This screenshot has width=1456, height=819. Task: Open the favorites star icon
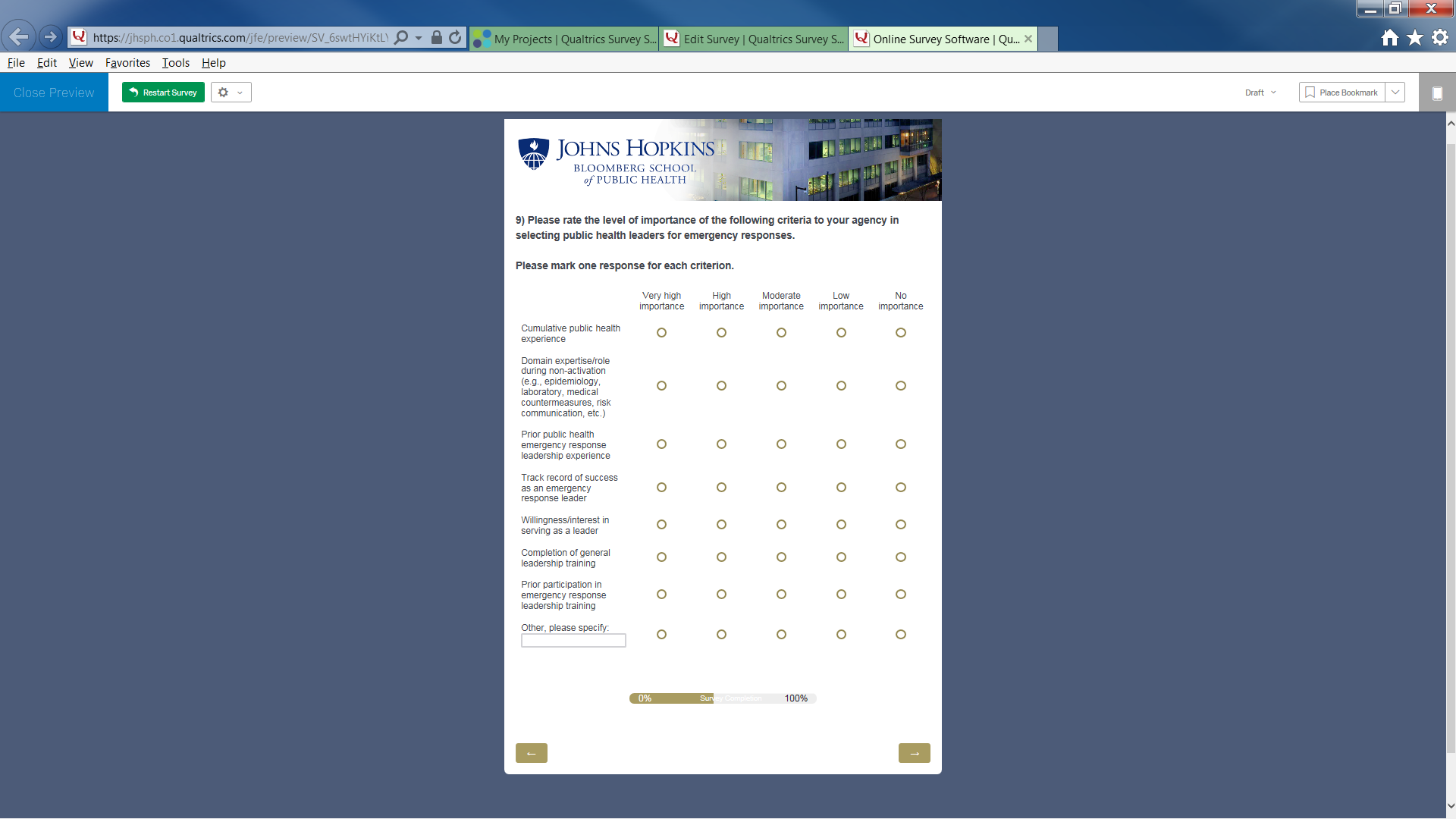coord(1415,38)
